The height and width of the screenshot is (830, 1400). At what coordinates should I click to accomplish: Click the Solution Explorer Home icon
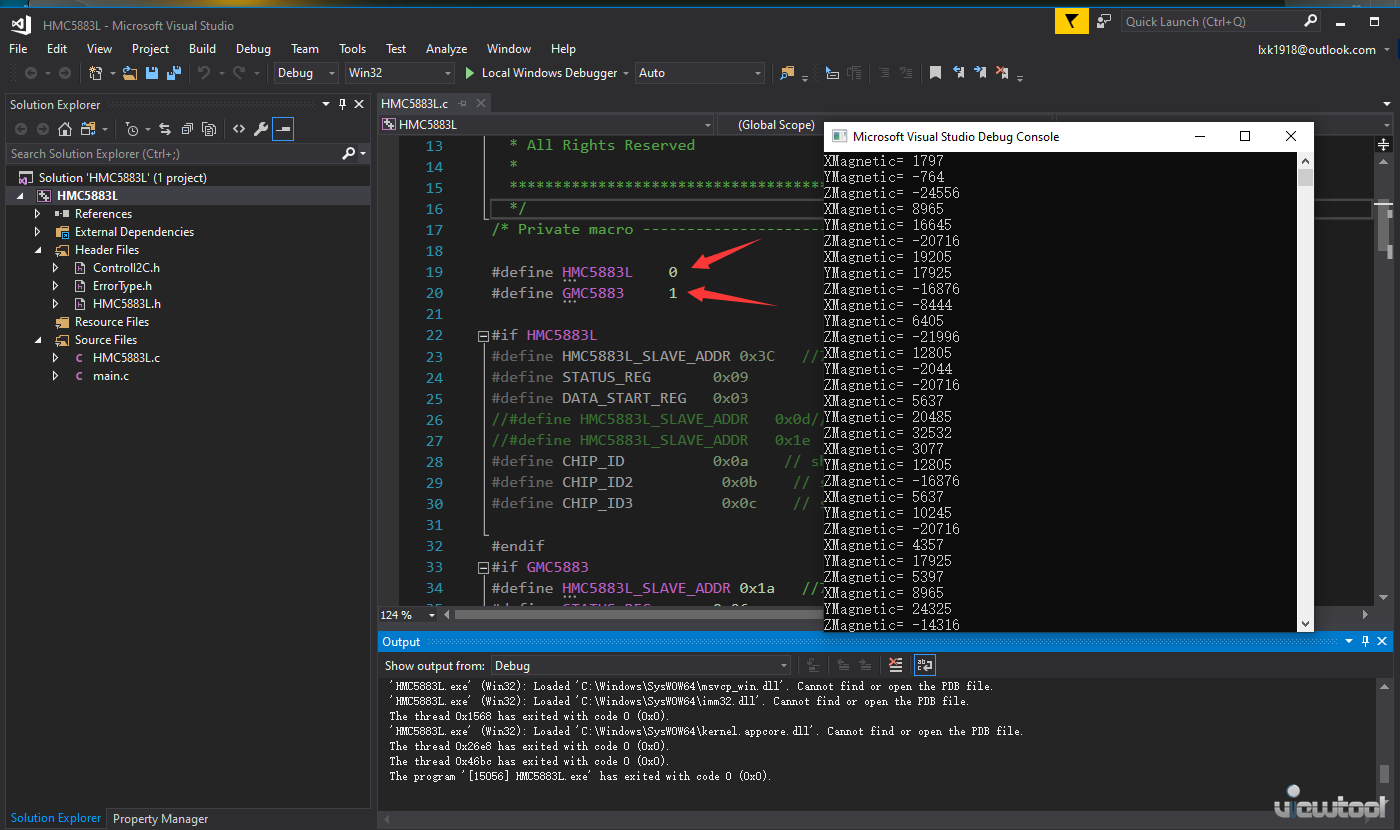(x=65, y=129)
